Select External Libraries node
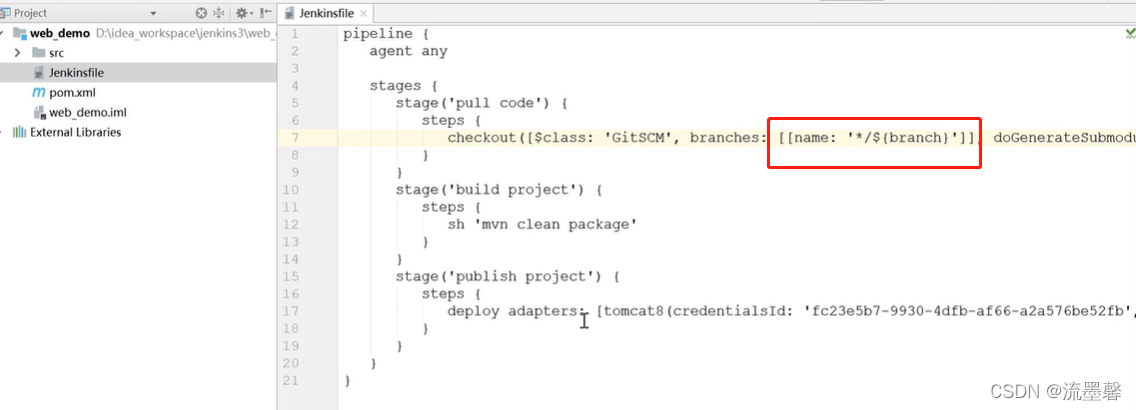1136x410 pixels. pos(75,132)
